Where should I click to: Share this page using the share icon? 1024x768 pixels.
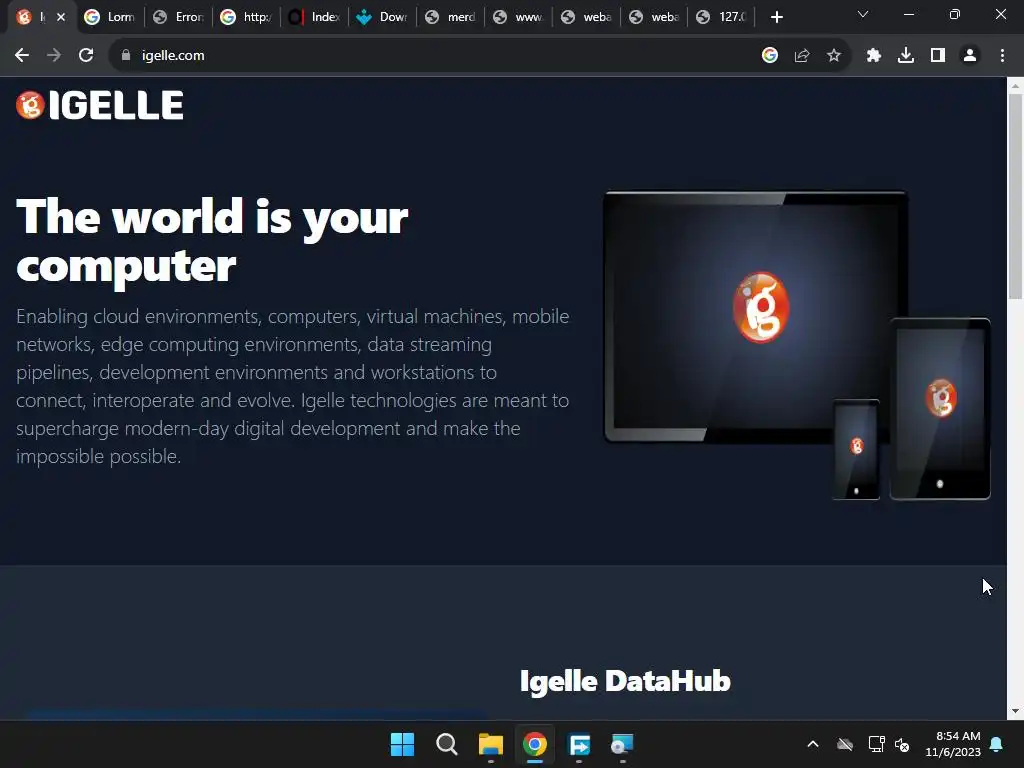click(x=802, y=56)
